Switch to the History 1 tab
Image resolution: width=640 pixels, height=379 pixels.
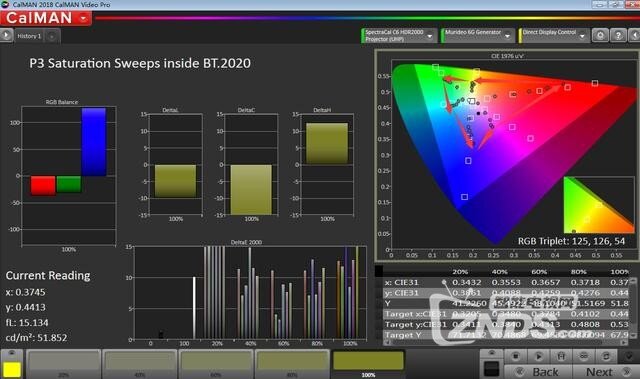[x=29, y=36]
